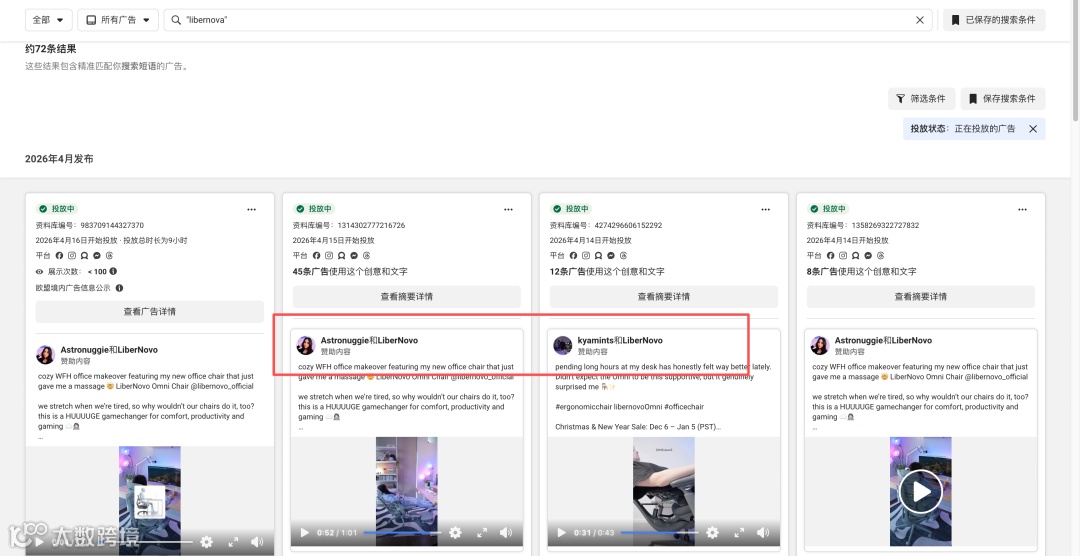
Task: Open settings gear on the 0:31 video
Action: (x=712, y=533)
